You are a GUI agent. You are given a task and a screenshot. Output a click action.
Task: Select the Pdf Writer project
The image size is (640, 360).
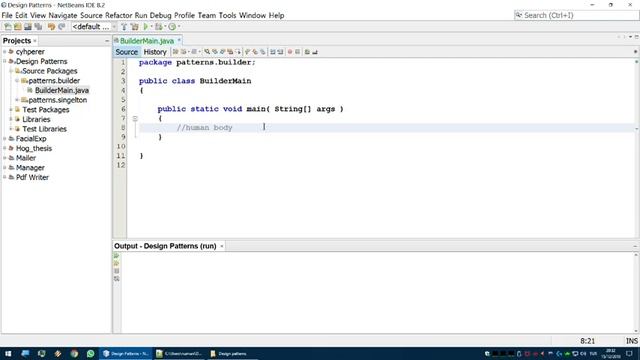point(32,178)
